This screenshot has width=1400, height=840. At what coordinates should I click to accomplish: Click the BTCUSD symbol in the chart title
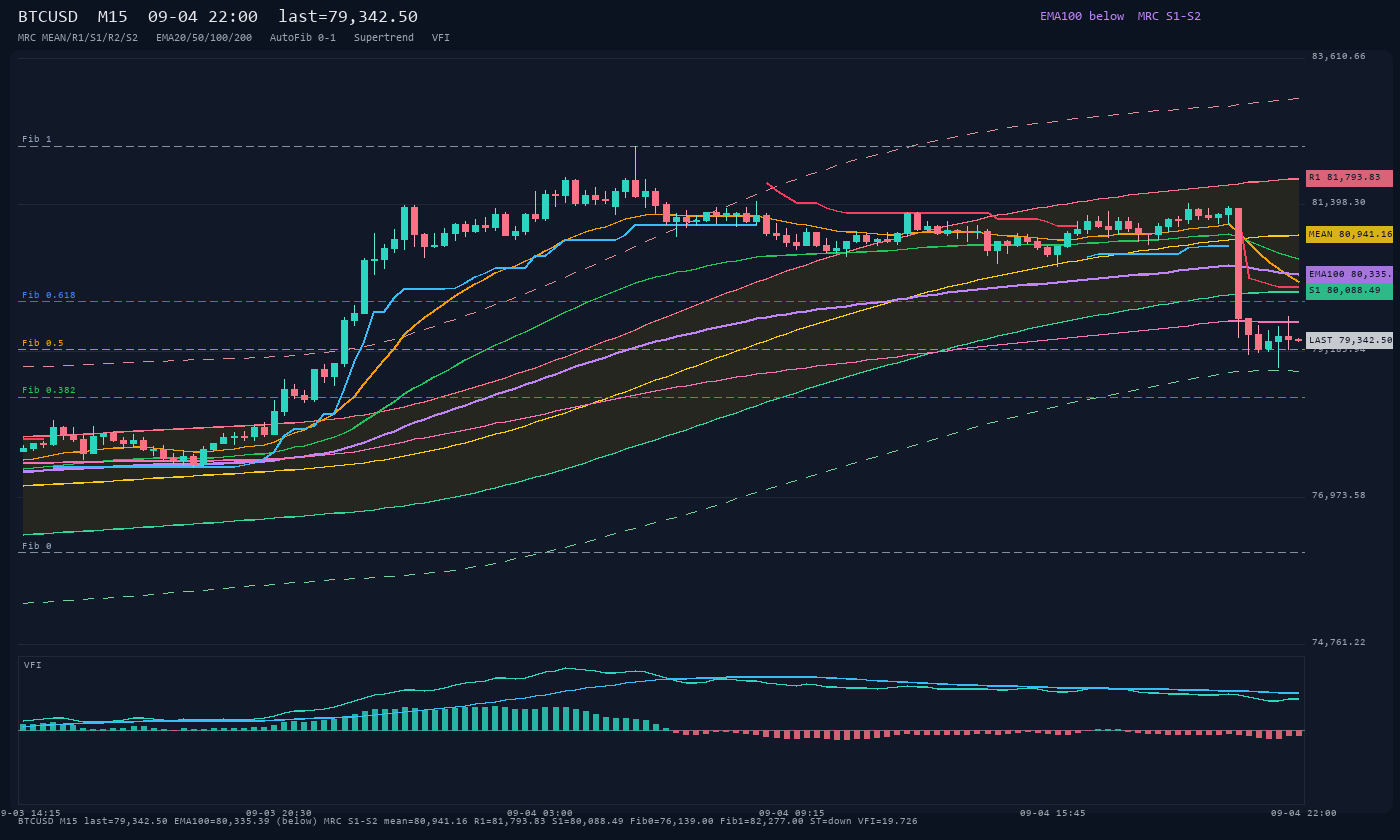coord(48,16)
